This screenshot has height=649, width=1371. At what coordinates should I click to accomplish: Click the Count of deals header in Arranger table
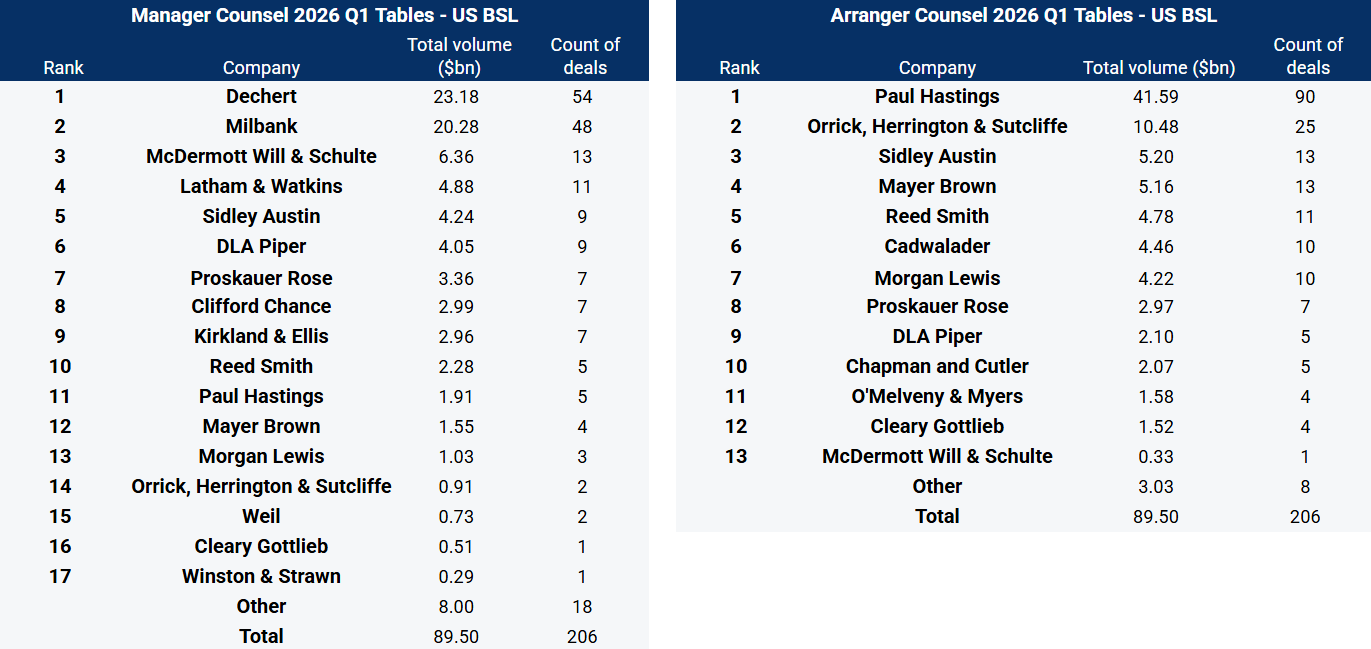click(1308, 56)
